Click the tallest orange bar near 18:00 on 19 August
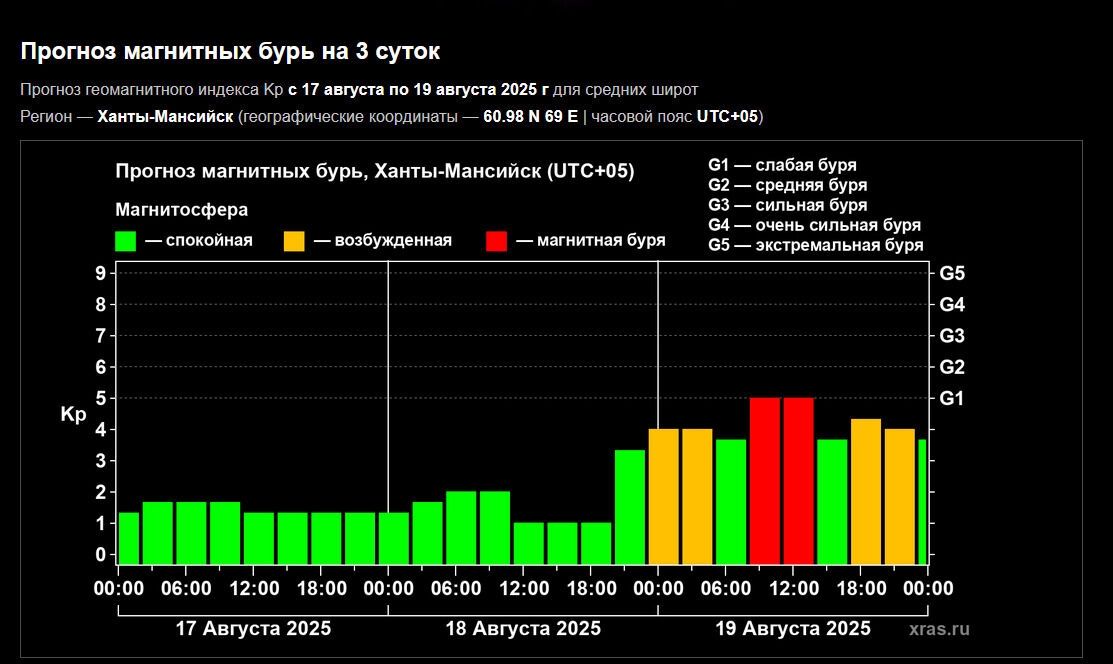The image size is (1113, 664). point(866,490)
